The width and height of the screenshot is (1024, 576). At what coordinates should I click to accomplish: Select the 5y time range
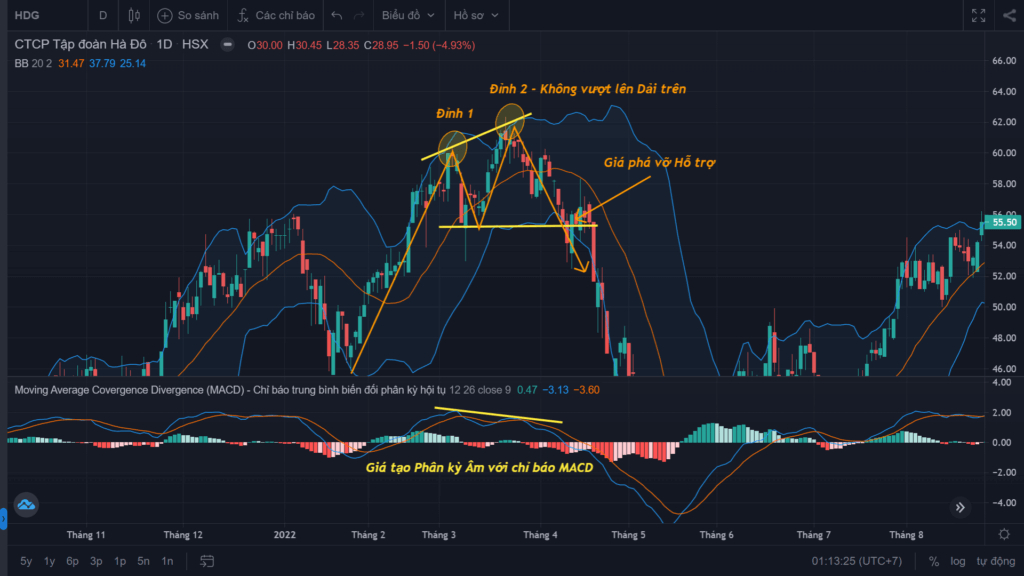(x=26, y=561)
